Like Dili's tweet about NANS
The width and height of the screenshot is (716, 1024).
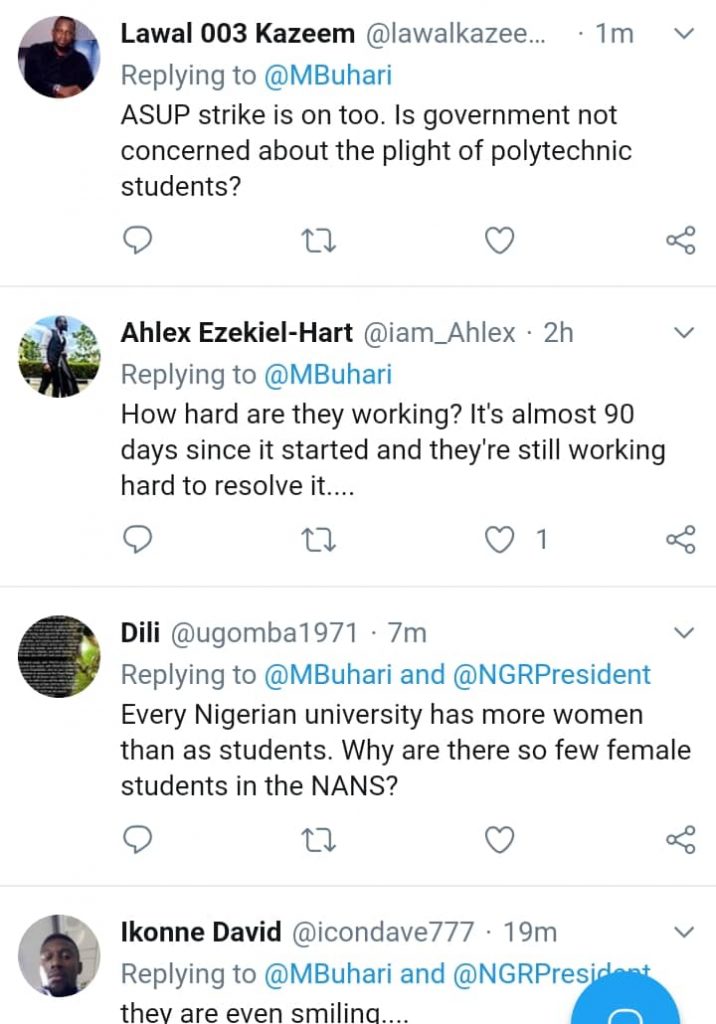point(499,839)
